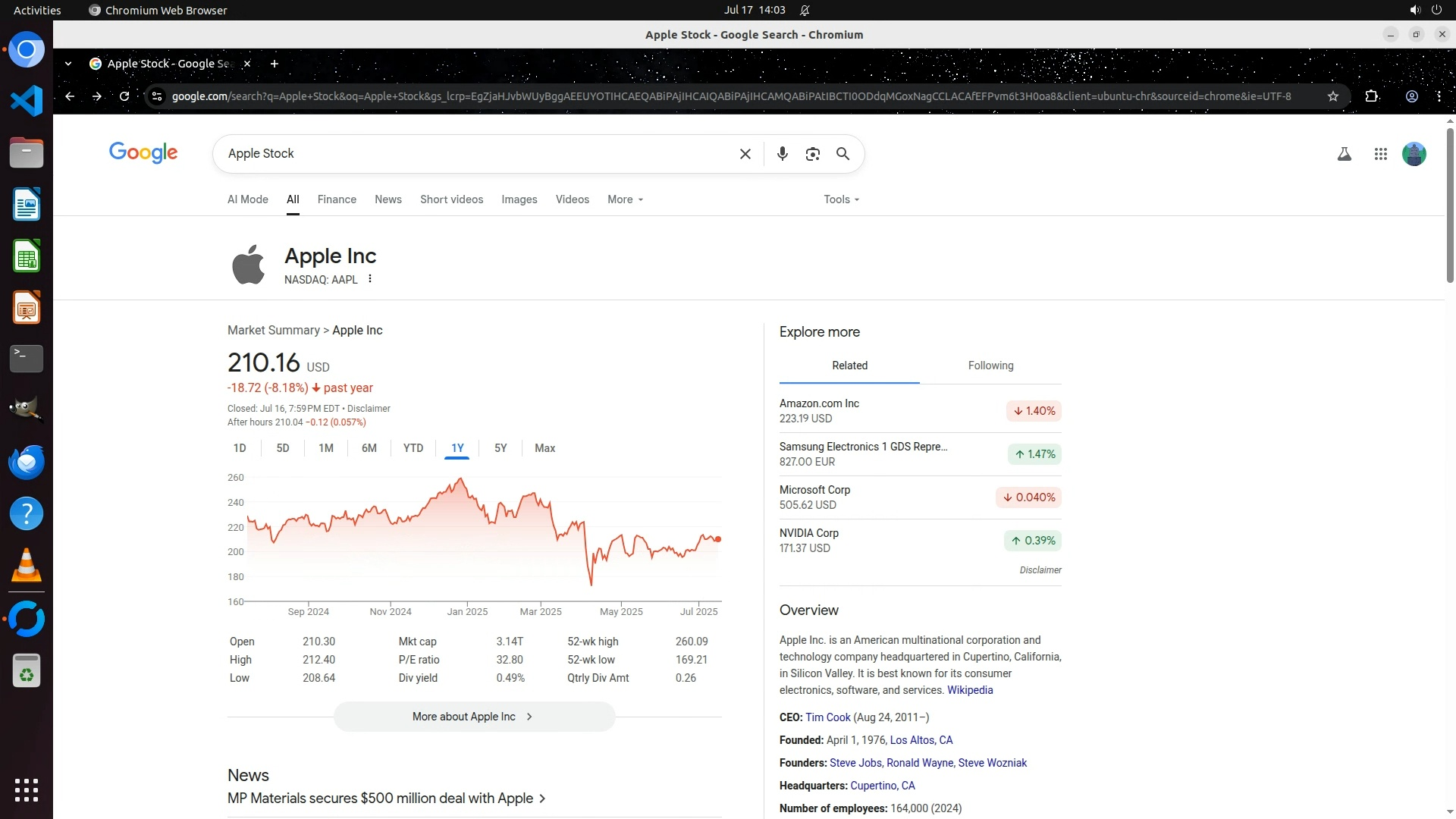
Task: Switch to the Finance tab
Action: [x=337, y=199]
